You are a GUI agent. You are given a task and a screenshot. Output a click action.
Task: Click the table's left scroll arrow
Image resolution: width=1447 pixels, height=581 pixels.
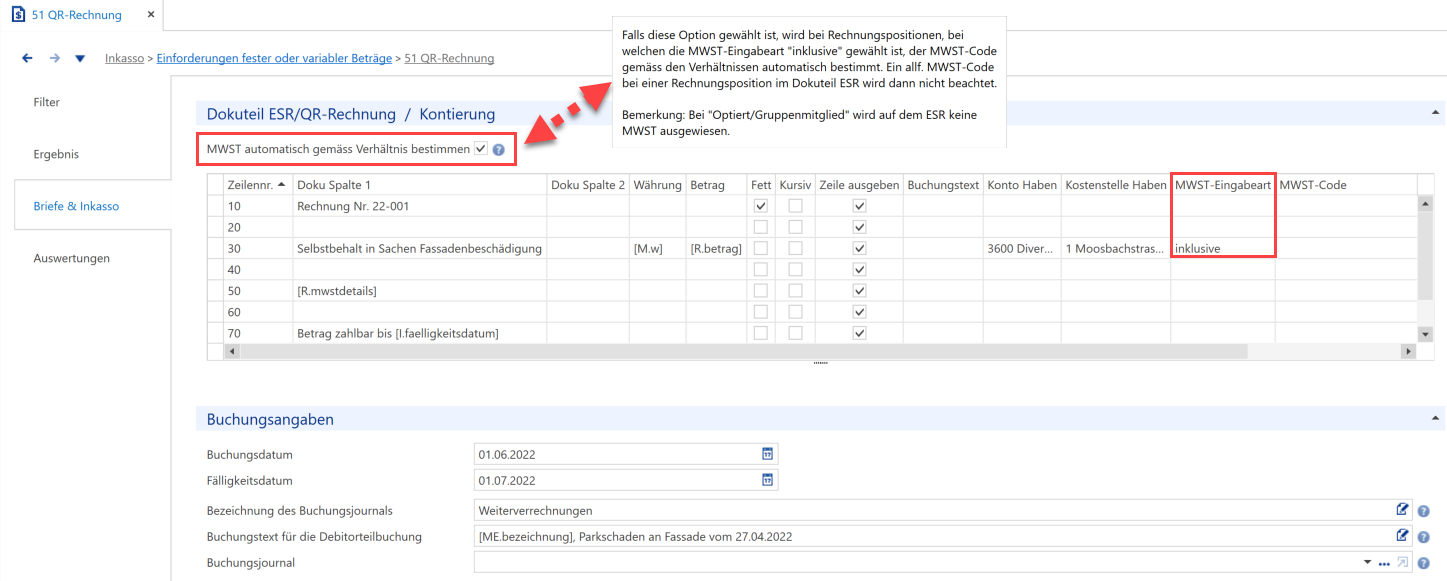pyautogui.click(x=233, y=351)
